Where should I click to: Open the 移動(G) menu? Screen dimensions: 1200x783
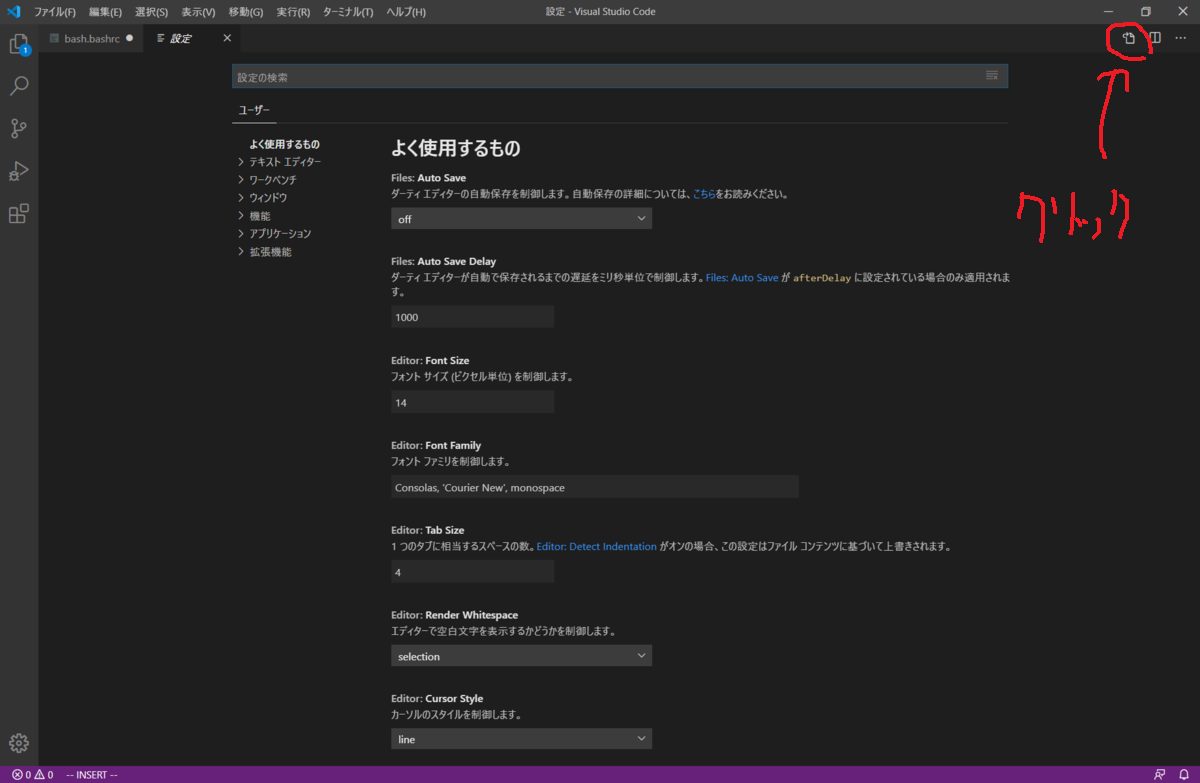246,12
